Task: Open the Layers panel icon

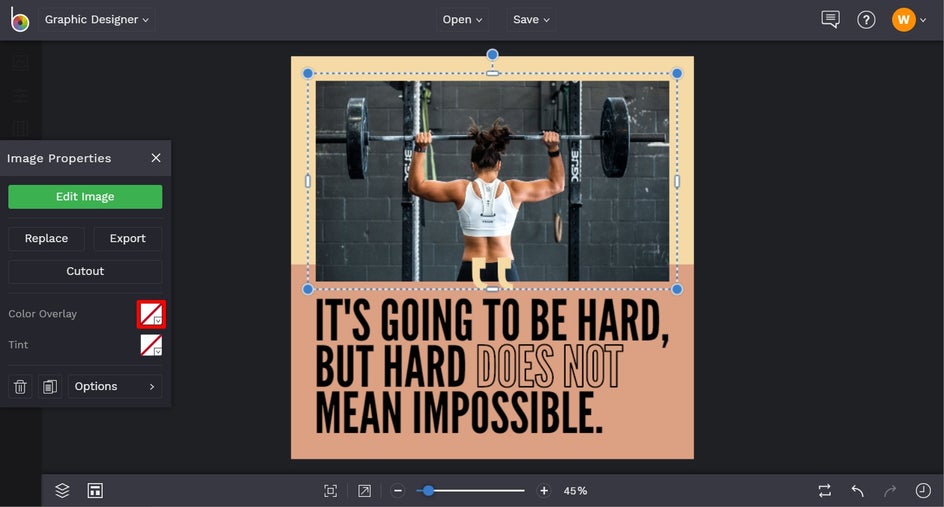Action: (63, 491)
